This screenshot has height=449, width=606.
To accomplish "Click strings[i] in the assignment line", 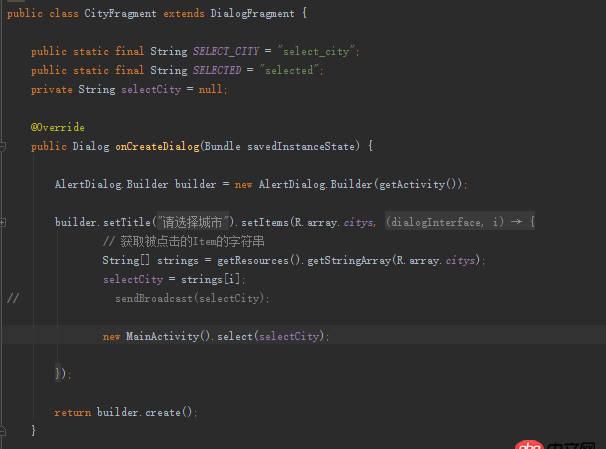I will 211,279.
